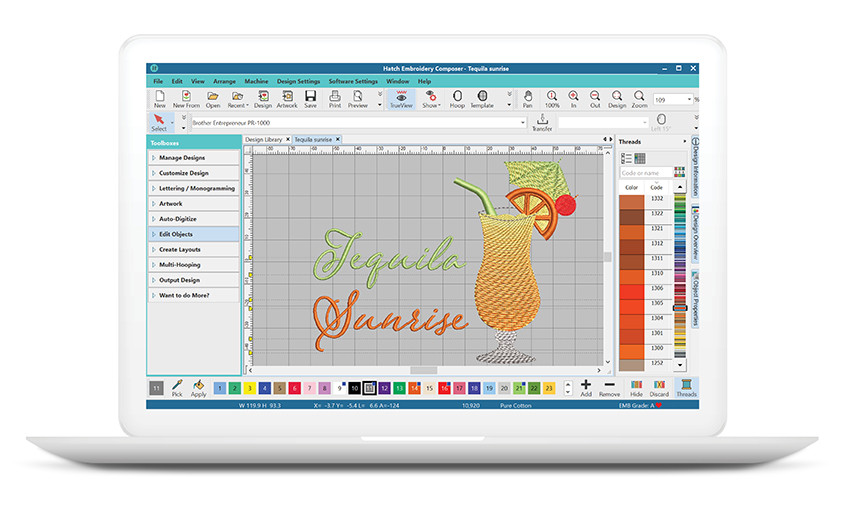The height and width of the screenshot is (506, 844).
Task: Select thread color 1305 swatch
Action: click(x=631, y=303)
